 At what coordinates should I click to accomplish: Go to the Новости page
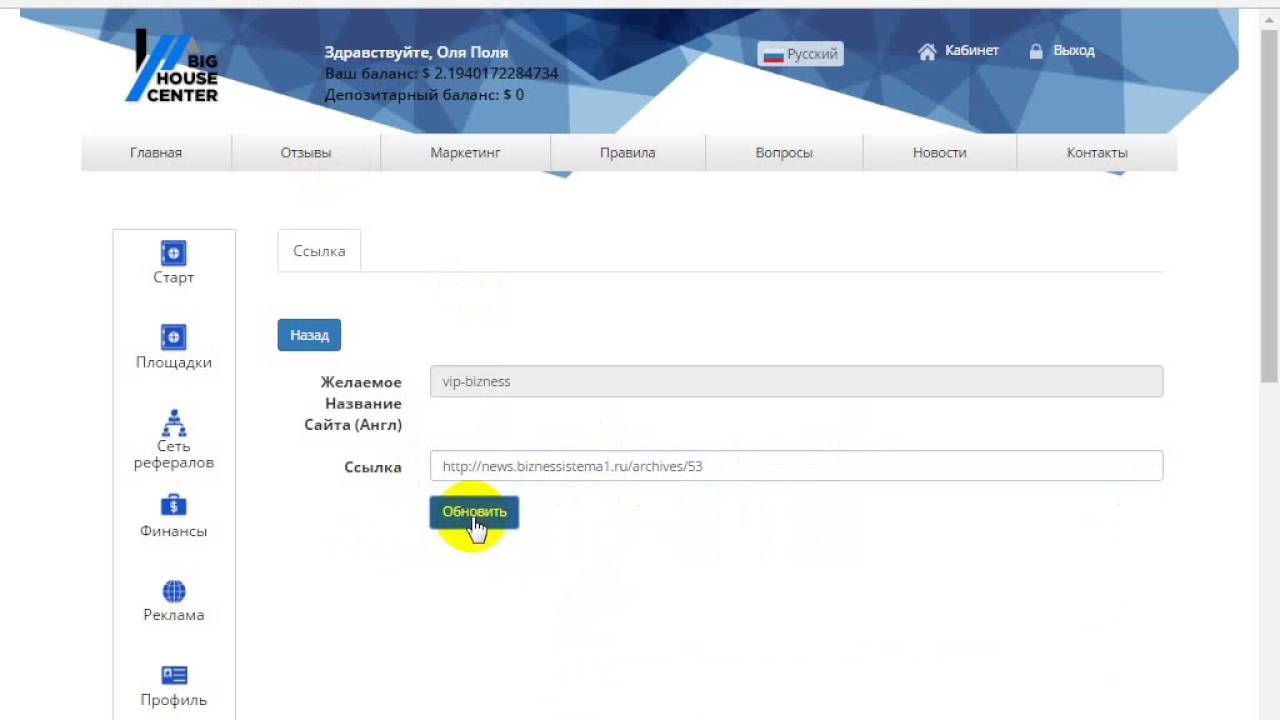point(939,153)
